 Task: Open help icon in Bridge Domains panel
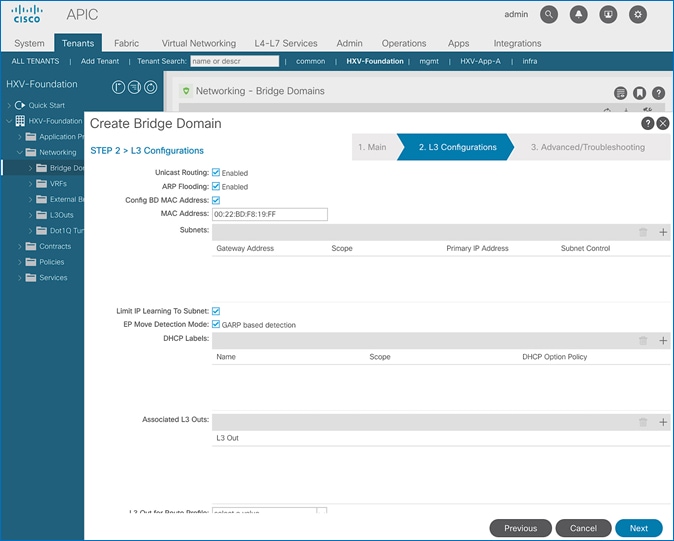659,93
